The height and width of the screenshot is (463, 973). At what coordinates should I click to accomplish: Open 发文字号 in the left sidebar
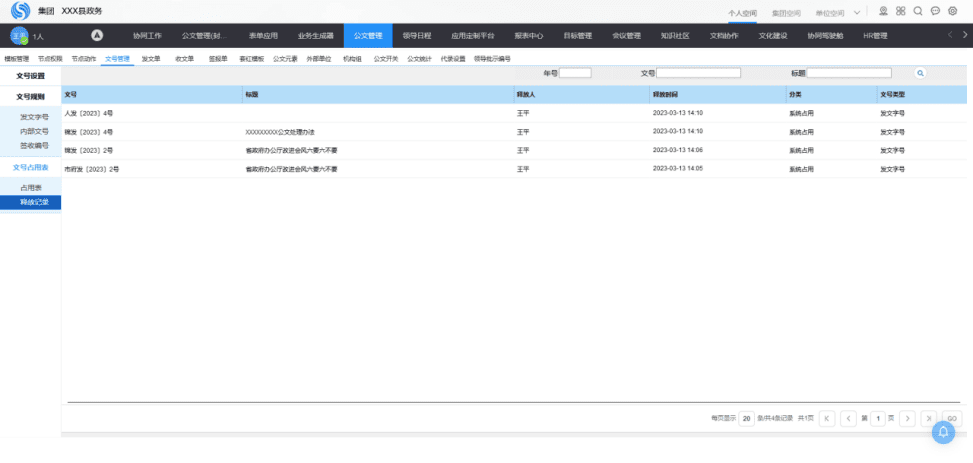pos(34,117)
